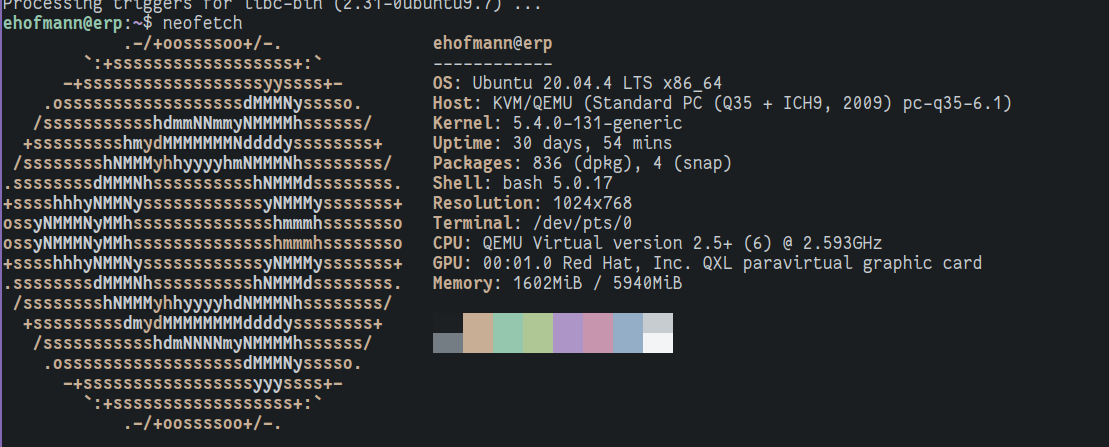Click the Packages 836 (dpkg) line
Screen dimensions: 1109x447
(582, 164)
